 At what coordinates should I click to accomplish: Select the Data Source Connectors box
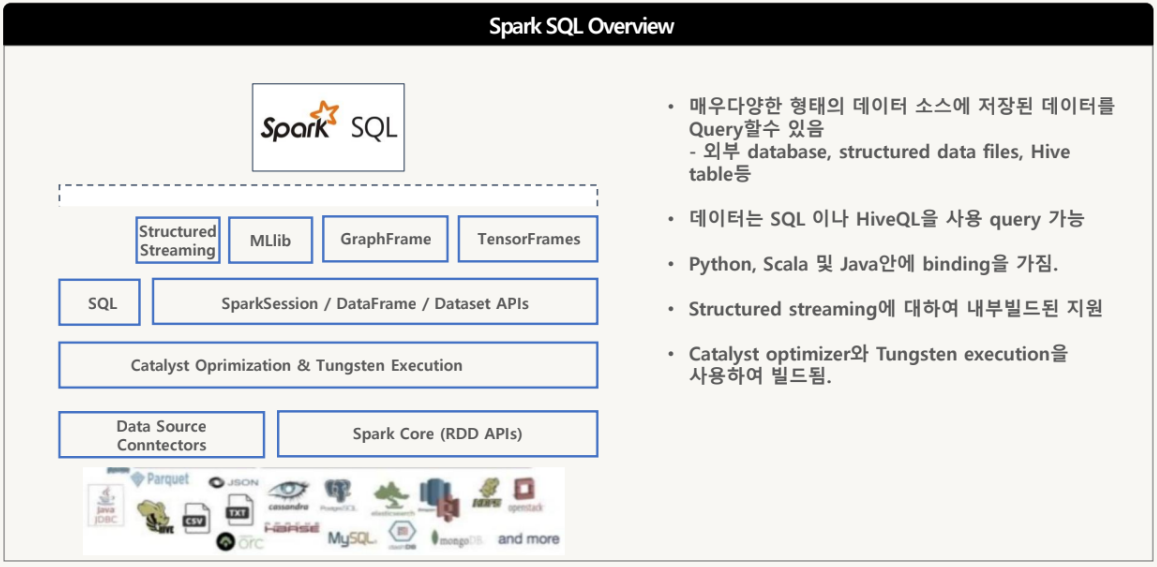(162, 435)
